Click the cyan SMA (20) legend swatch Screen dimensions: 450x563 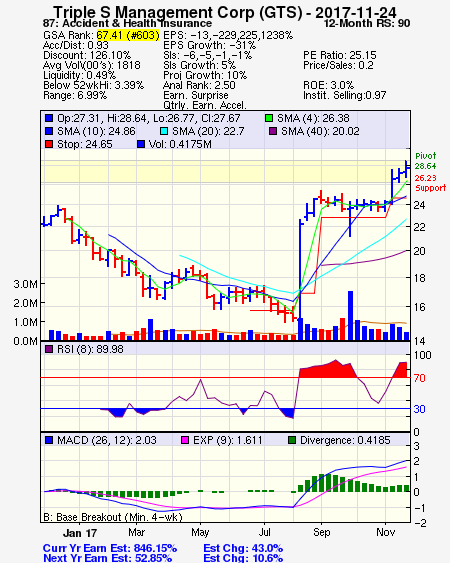point(164,131)
